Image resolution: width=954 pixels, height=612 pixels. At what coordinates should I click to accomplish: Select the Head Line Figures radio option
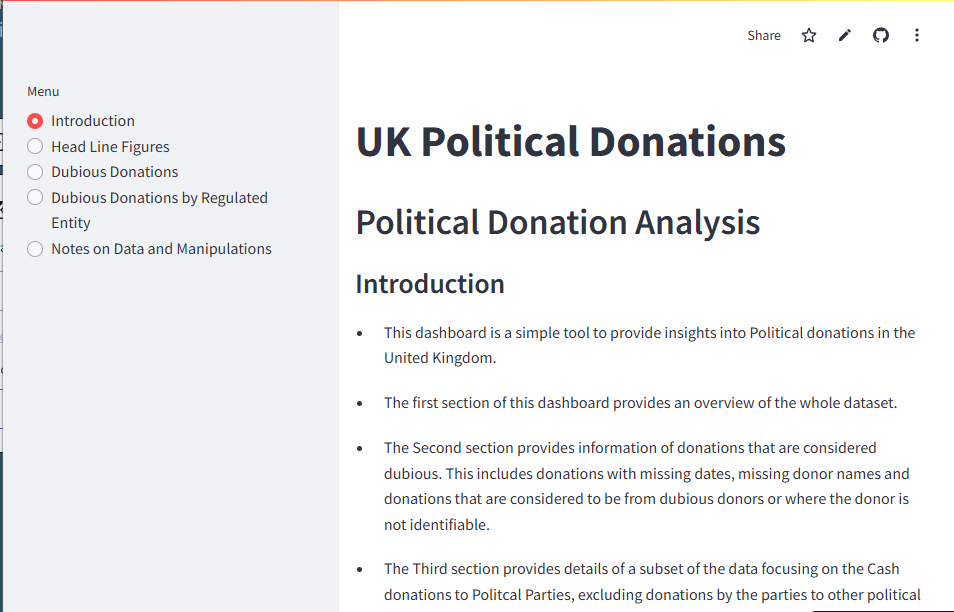click(x=35, y=147)
